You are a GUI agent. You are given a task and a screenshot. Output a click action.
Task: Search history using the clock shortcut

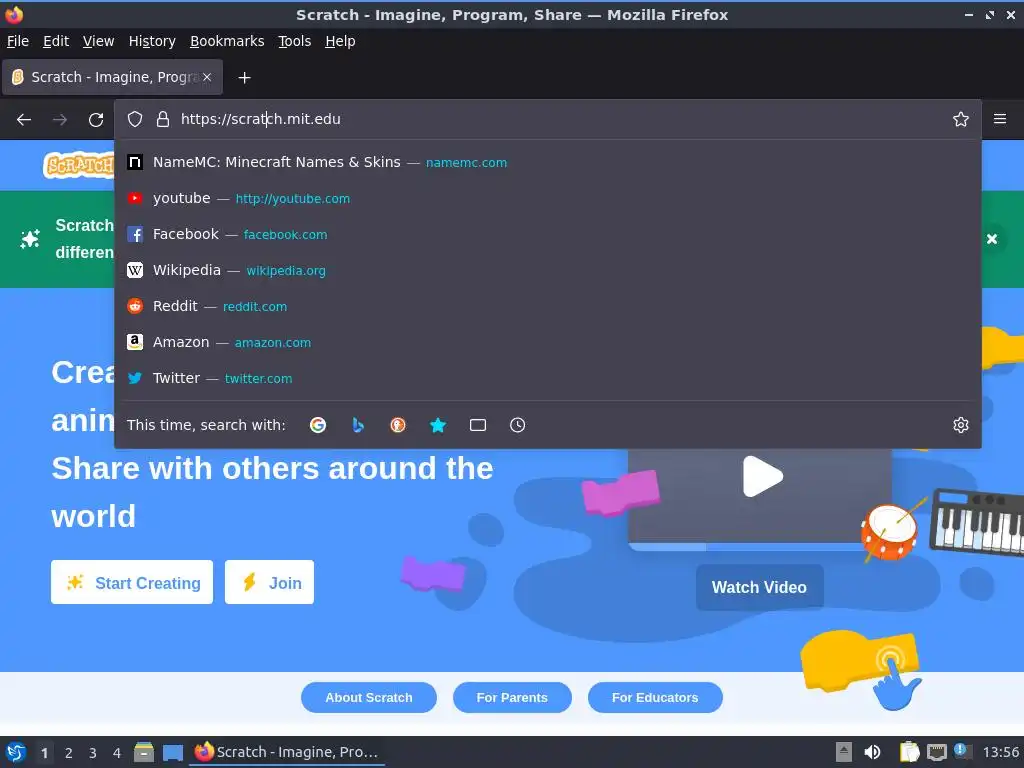point(517,425)
